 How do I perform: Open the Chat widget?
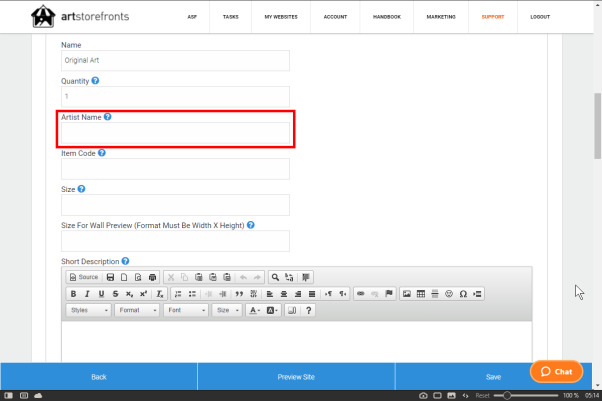tap(556, 371)
